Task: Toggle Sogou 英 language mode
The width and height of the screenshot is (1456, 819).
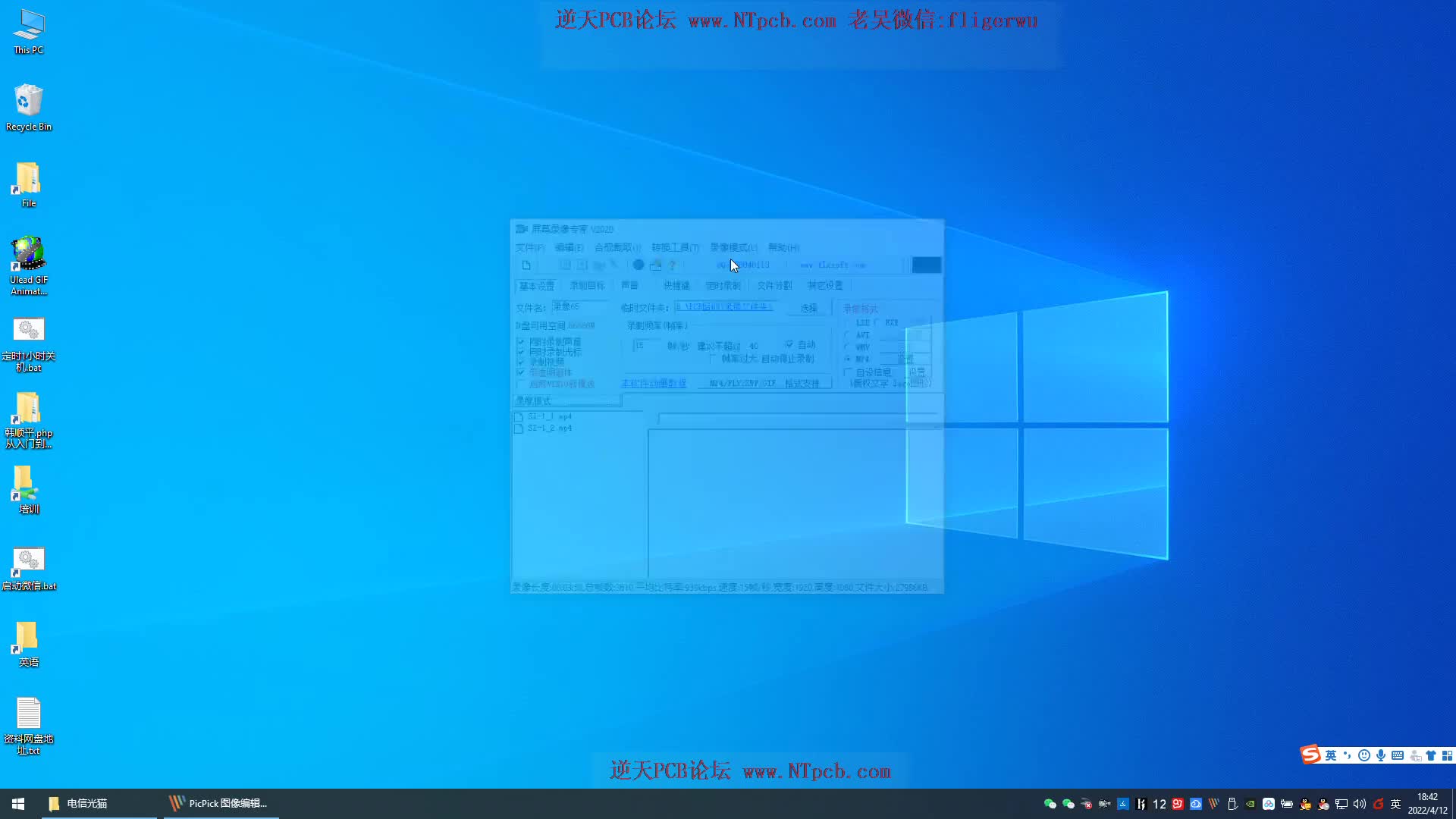Action: coord(1330,755)
